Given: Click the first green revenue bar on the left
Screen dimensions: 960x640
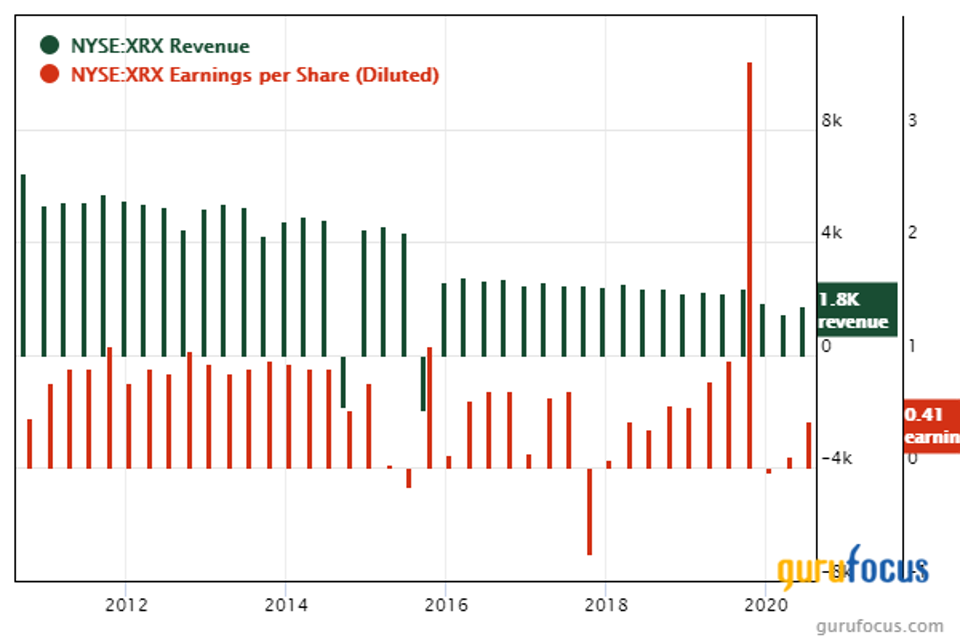Looking at the screenshot, I should (23, 265).
